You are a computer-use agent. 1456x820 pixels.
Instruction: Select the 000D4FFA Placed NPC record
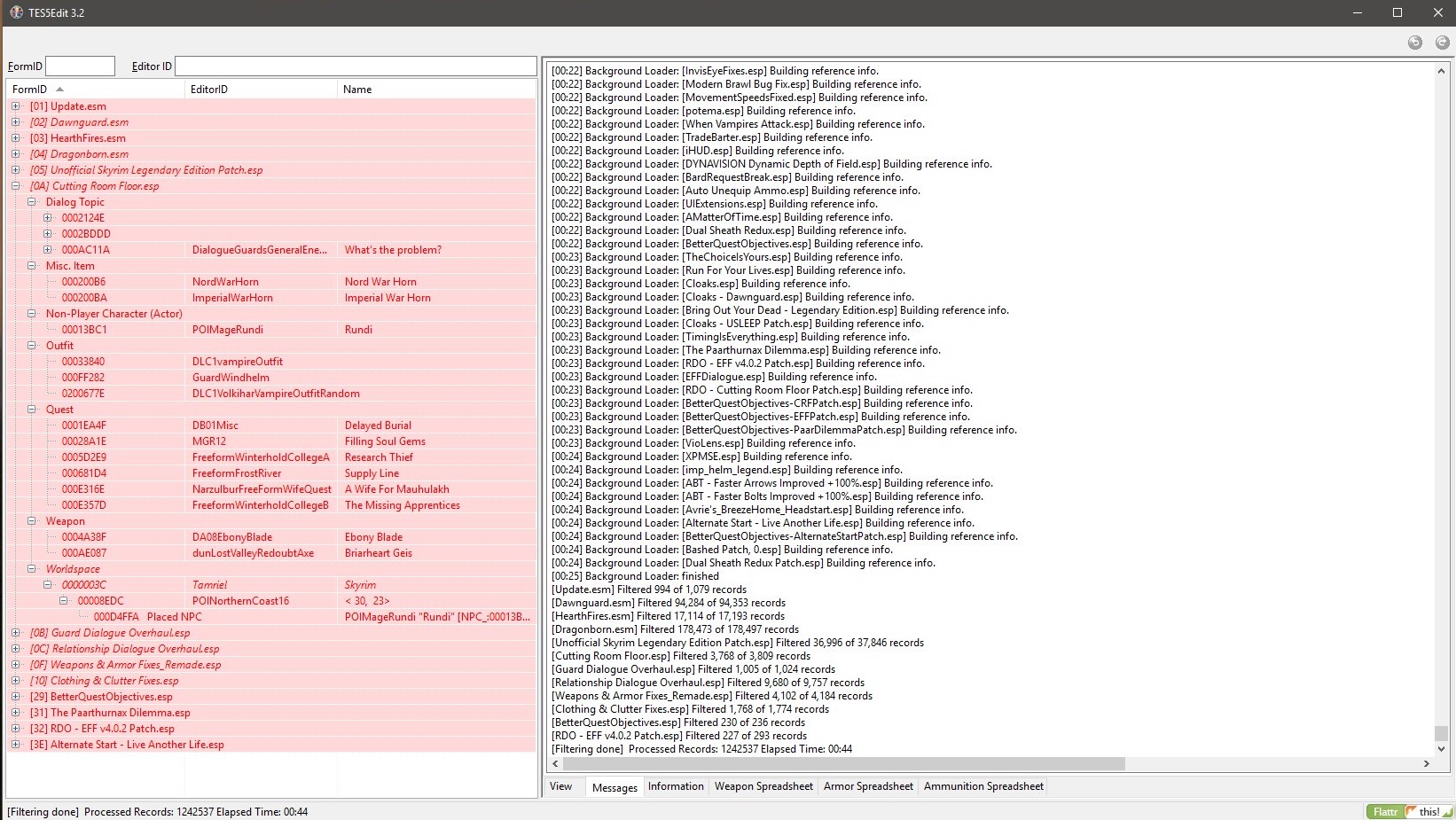[x=270, y=617]
